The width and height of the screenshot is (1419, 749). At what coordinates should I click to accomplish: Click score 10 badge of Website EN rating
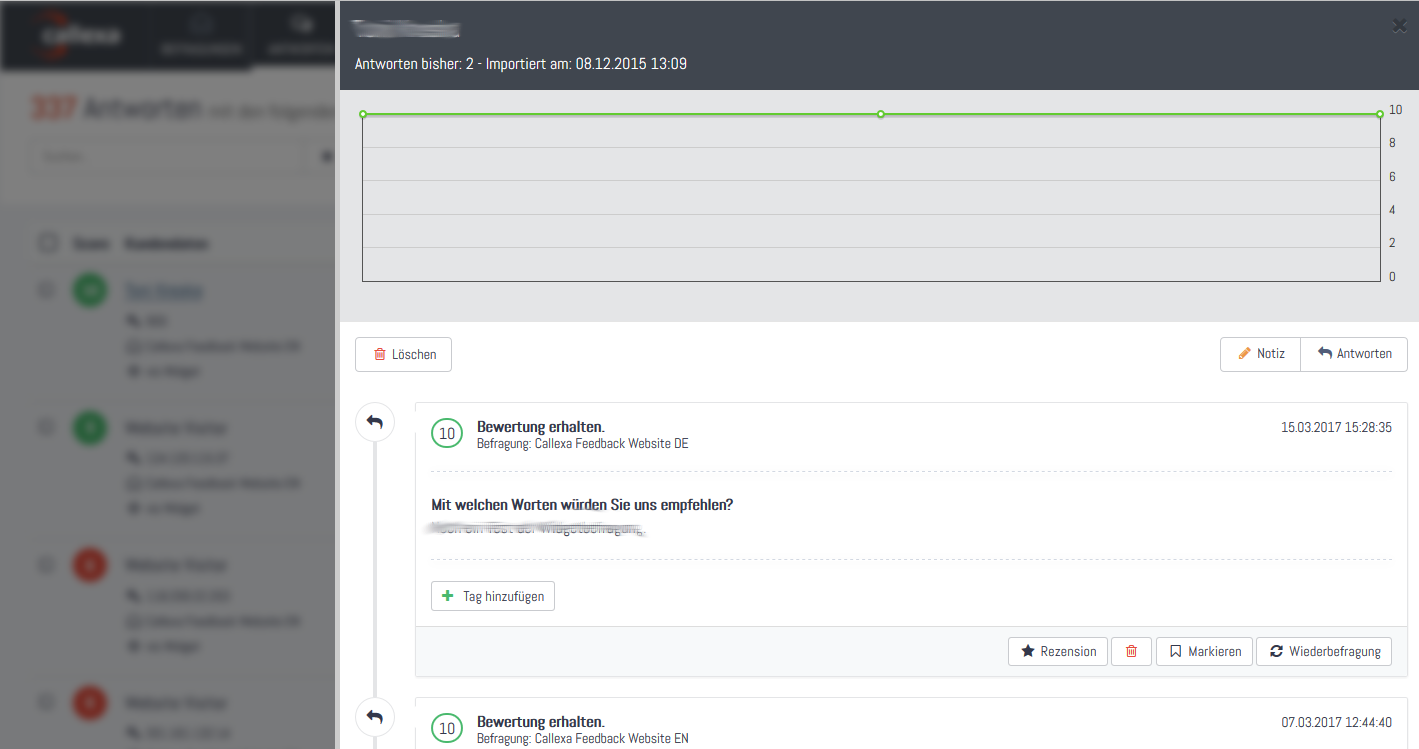447,729
